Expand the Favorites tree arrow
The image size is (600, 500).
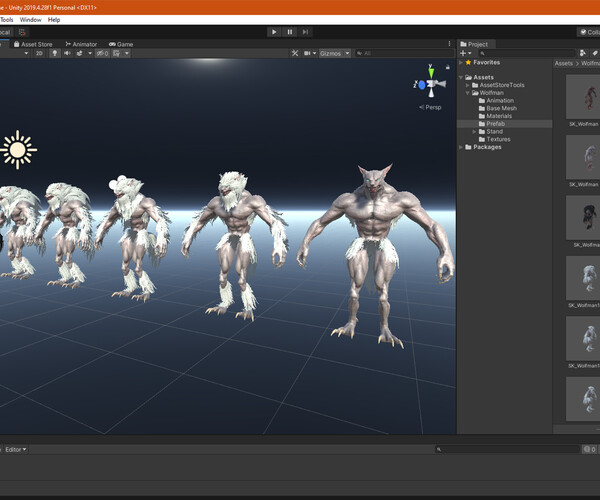[x=461, y=62]
